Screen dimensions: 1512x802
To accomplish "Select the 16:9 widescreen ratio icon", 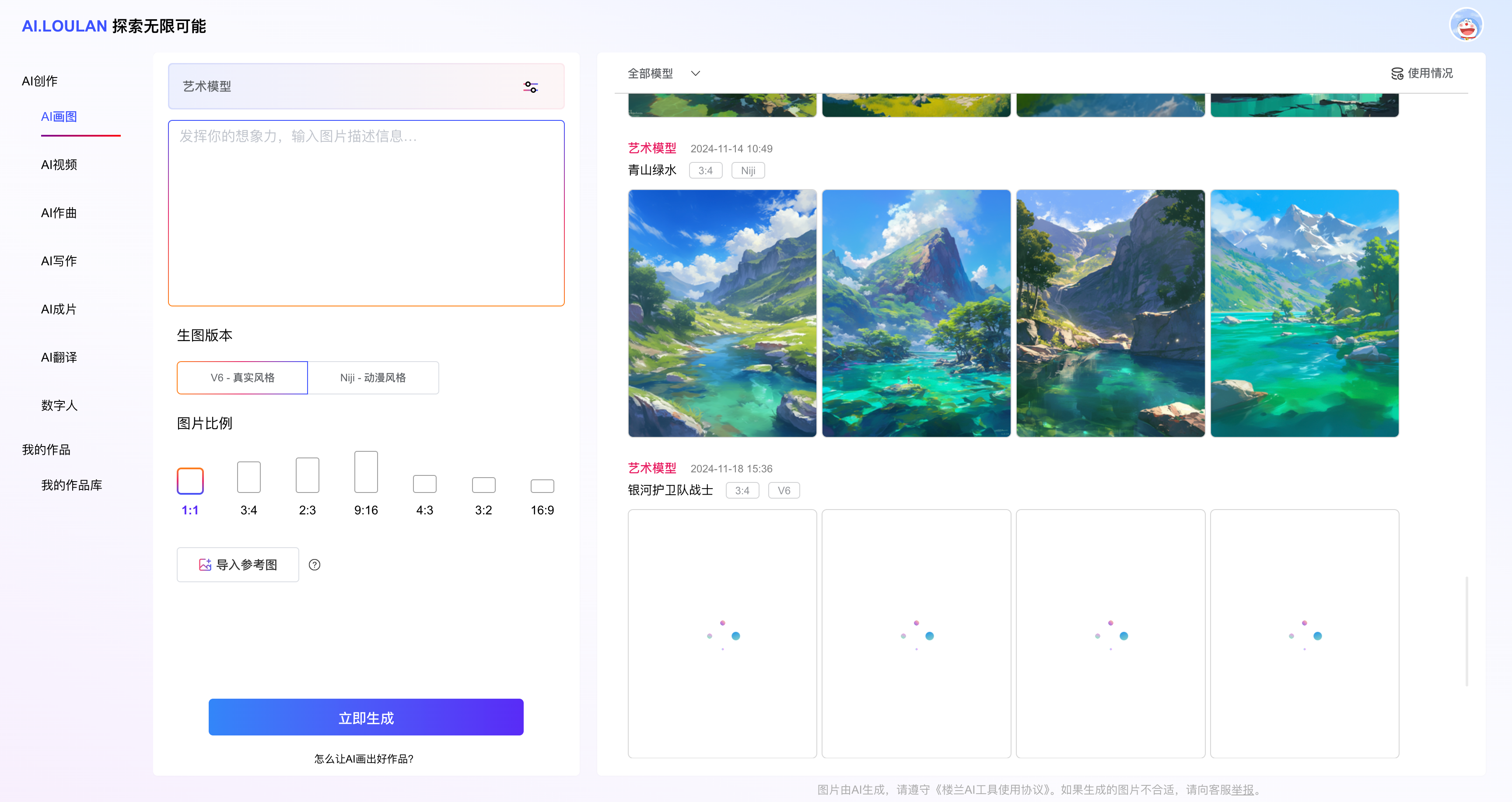I will [542, 485].
